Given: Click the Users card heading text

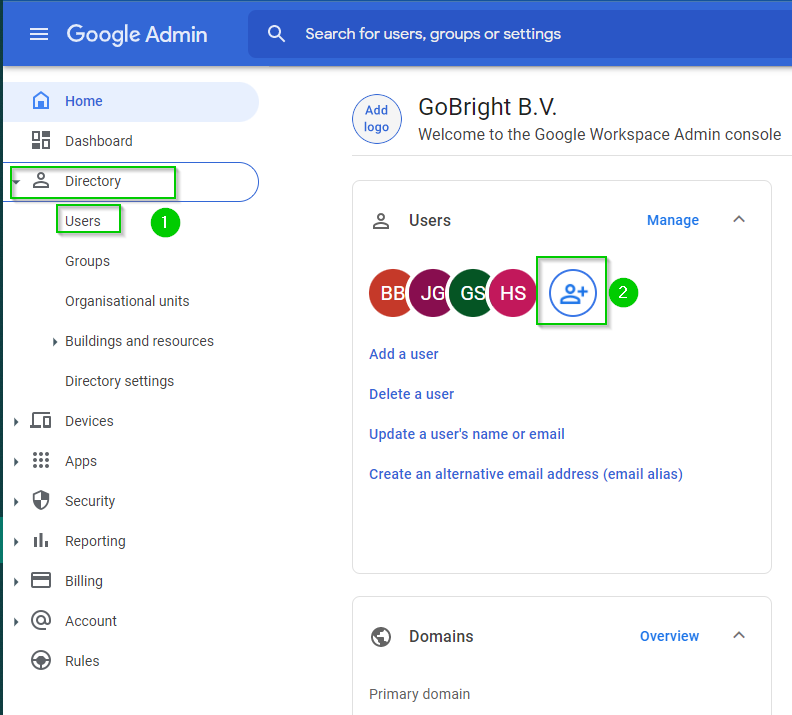Looking at the screenshot, I should 430,220.
